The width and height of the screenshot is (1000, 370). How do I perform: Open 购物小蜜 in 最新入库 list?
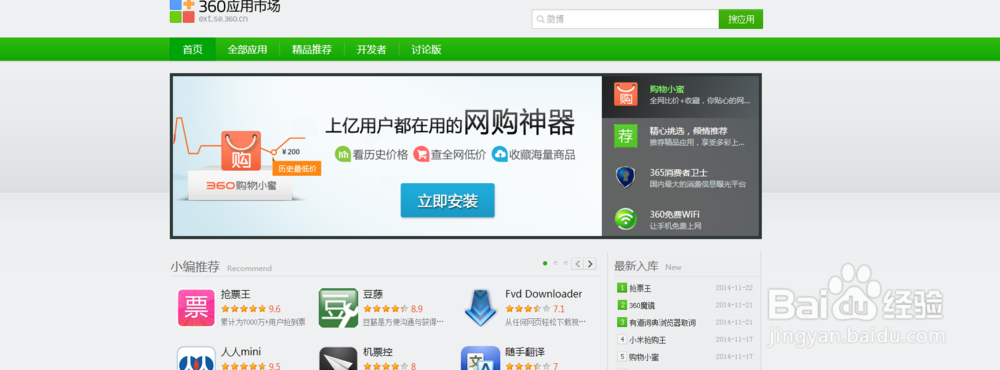643,357
